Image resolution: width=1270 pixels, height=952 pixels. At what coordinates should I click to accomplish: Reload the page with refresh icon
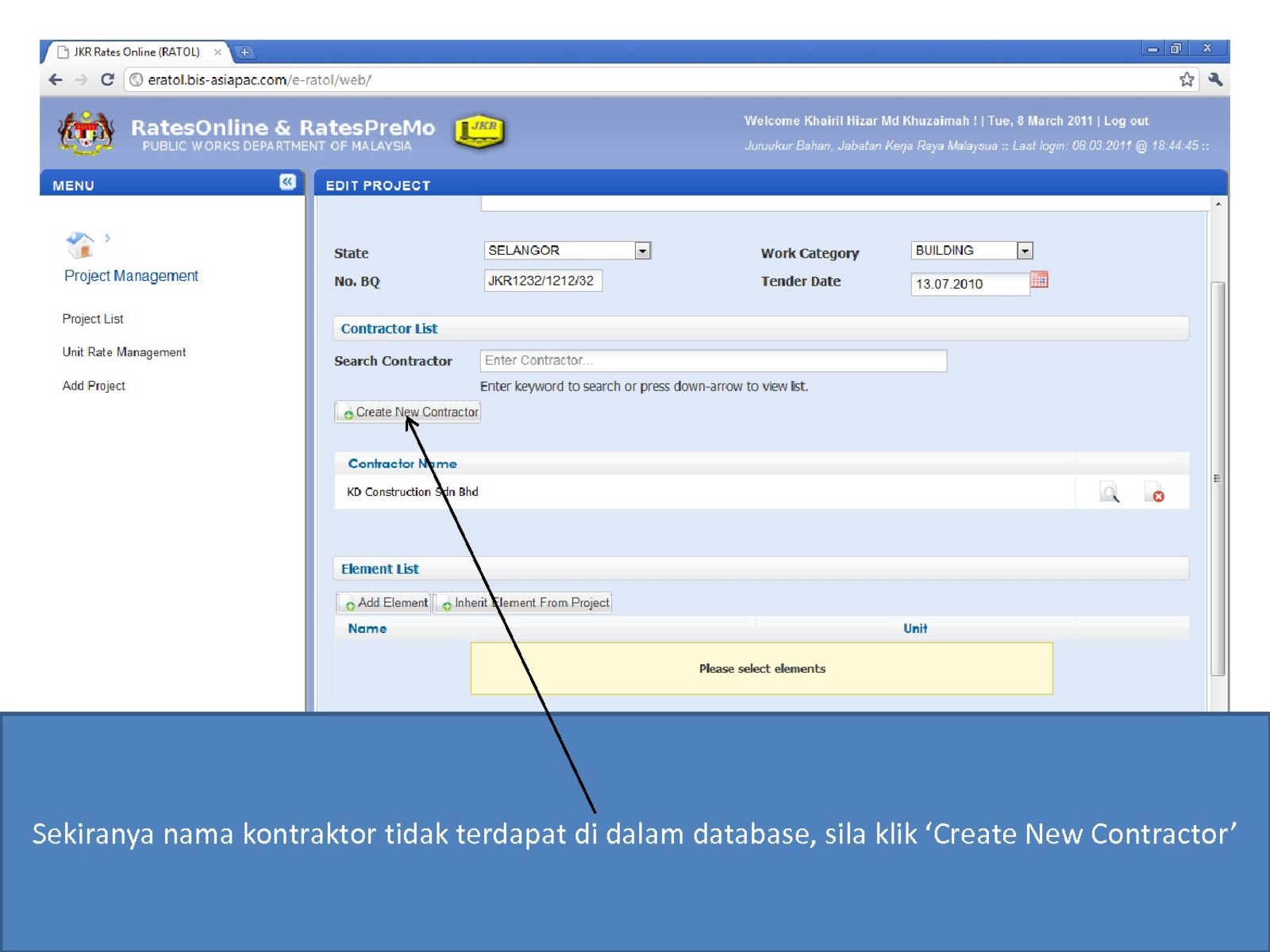pos(108,80)
